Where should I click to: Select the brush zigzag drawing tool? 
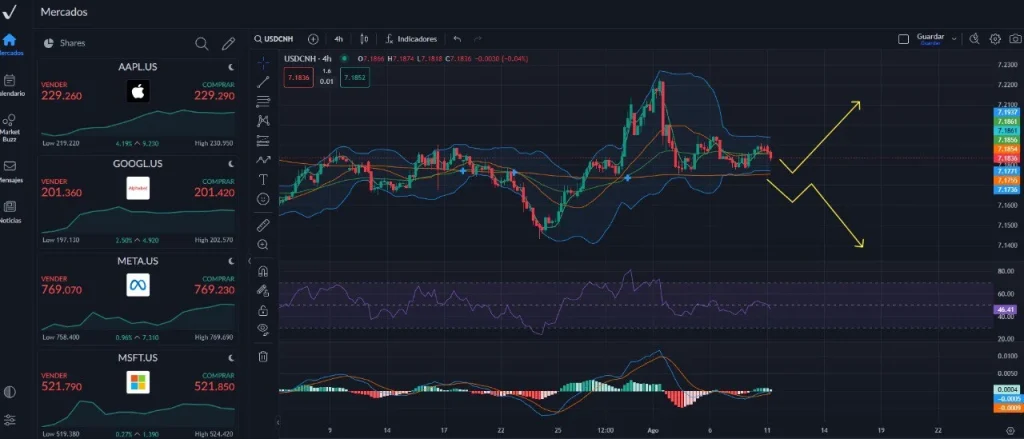[263, 159]
